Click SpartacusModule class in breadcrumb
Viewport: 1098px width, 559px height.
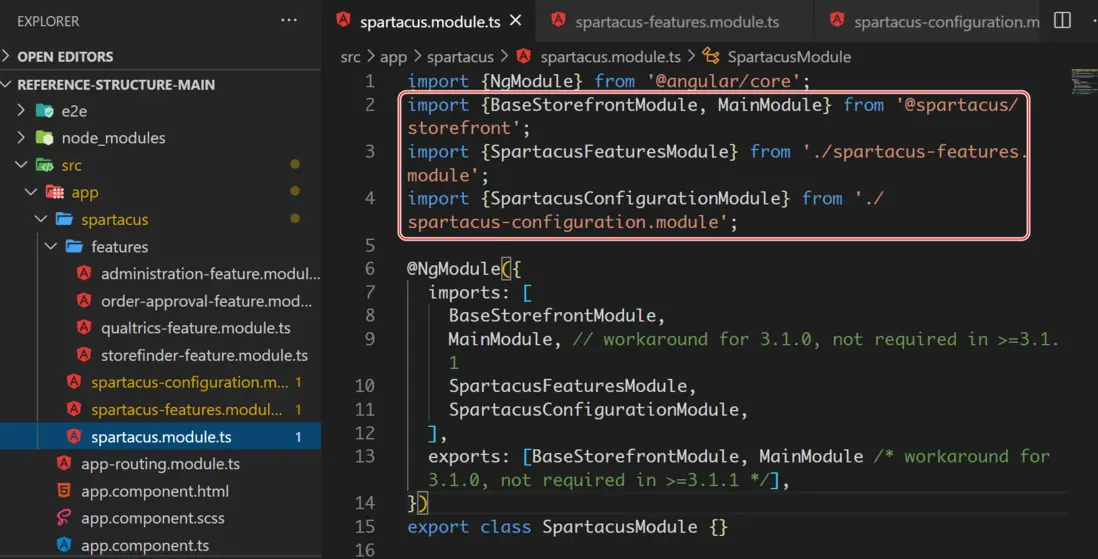click(x=789, y=57)
